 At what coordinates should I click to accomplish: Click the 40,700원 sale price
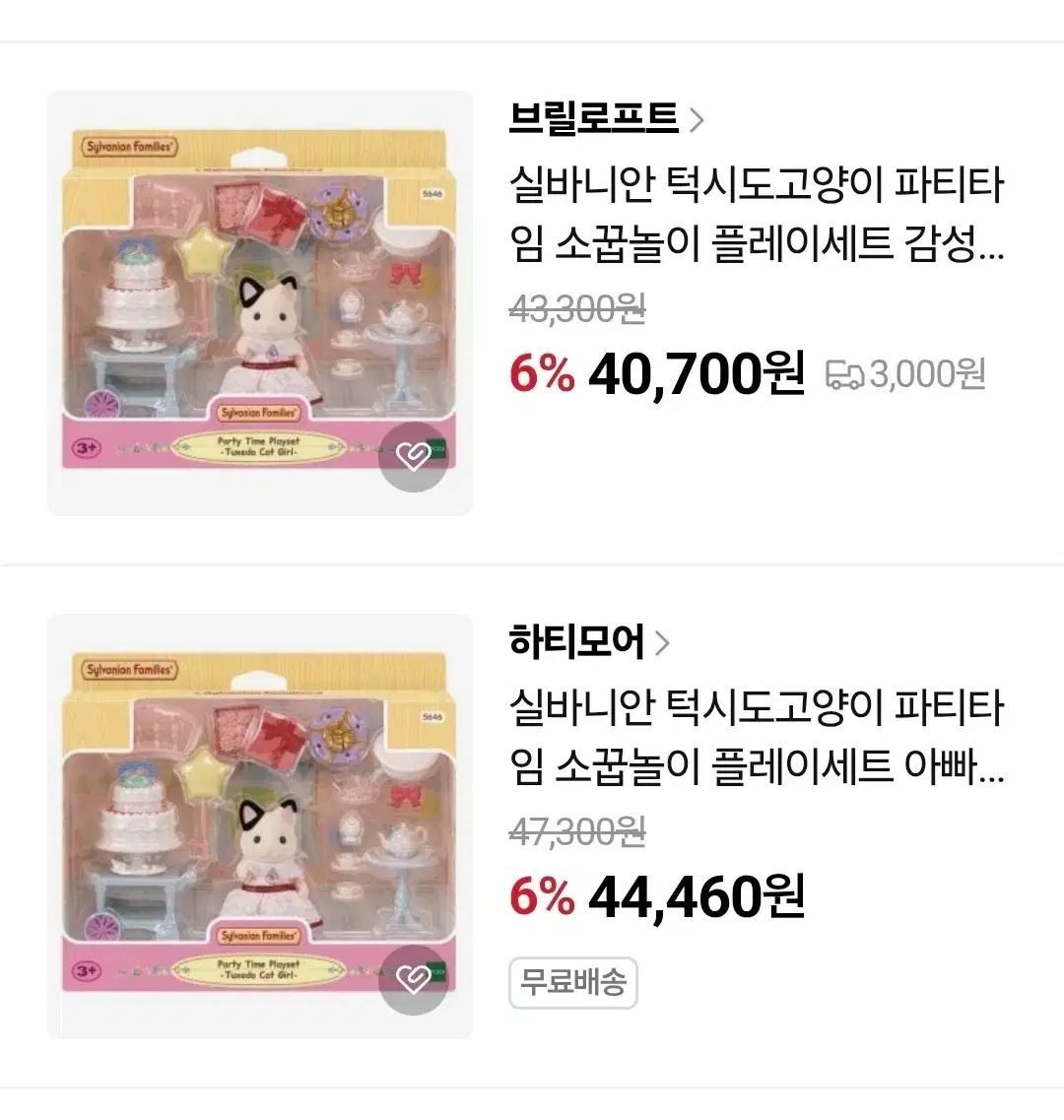697,374
